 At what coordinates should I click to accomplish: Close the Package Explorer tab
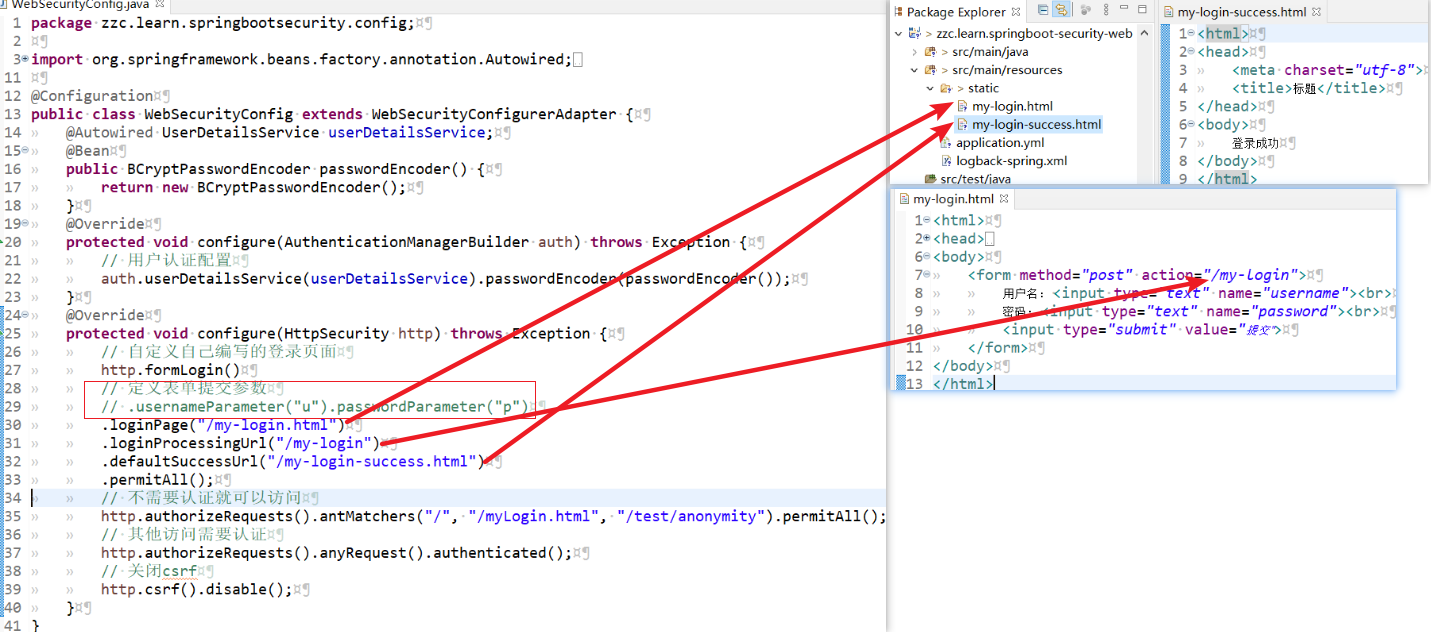click(1016, 12)
